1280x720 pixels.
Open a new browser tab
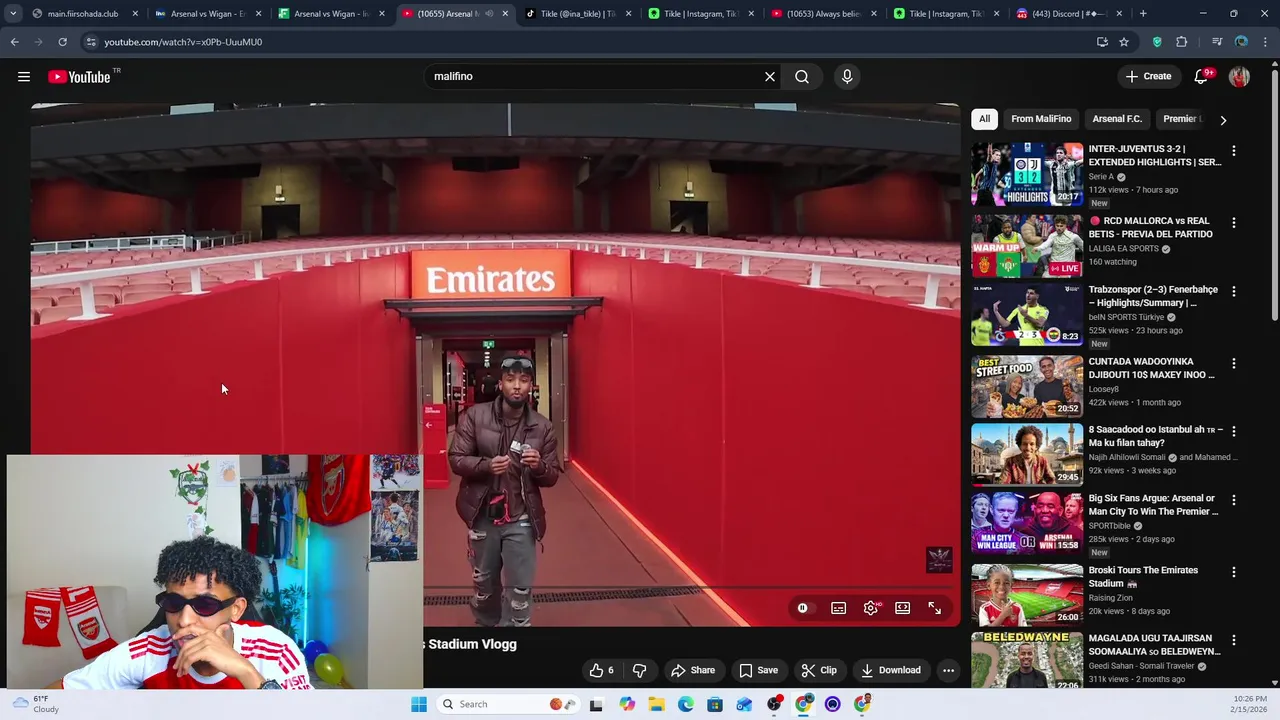1143,14
